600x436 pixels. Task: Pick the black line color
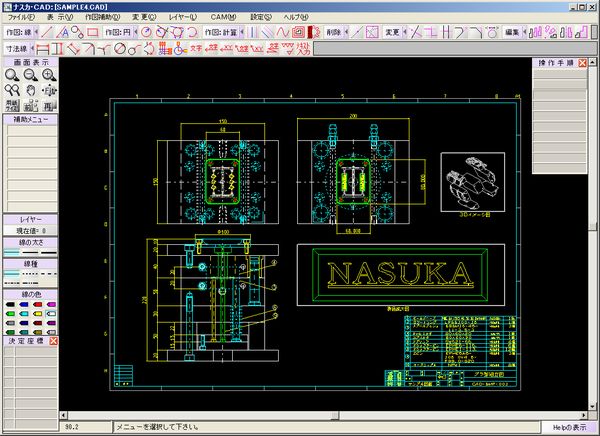tap(10, 305)
